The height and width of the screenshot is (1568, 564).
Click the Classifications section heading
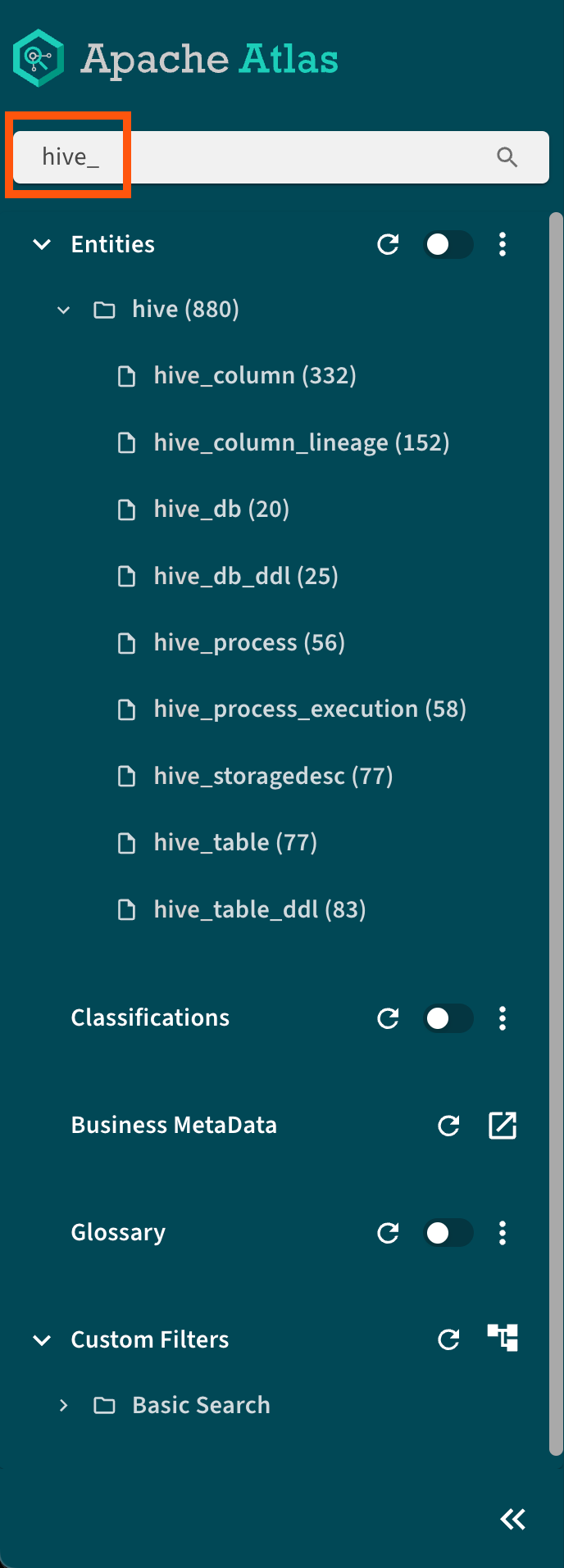pyautogui.click(x=150, y=1018)
